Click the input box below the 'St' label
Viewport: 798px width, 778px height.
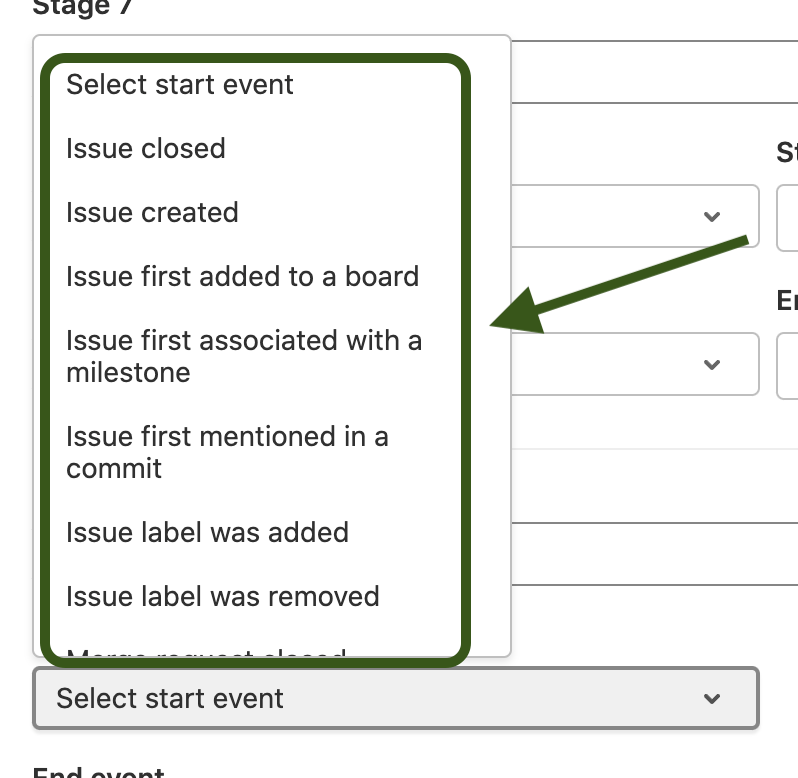[788, 216]
